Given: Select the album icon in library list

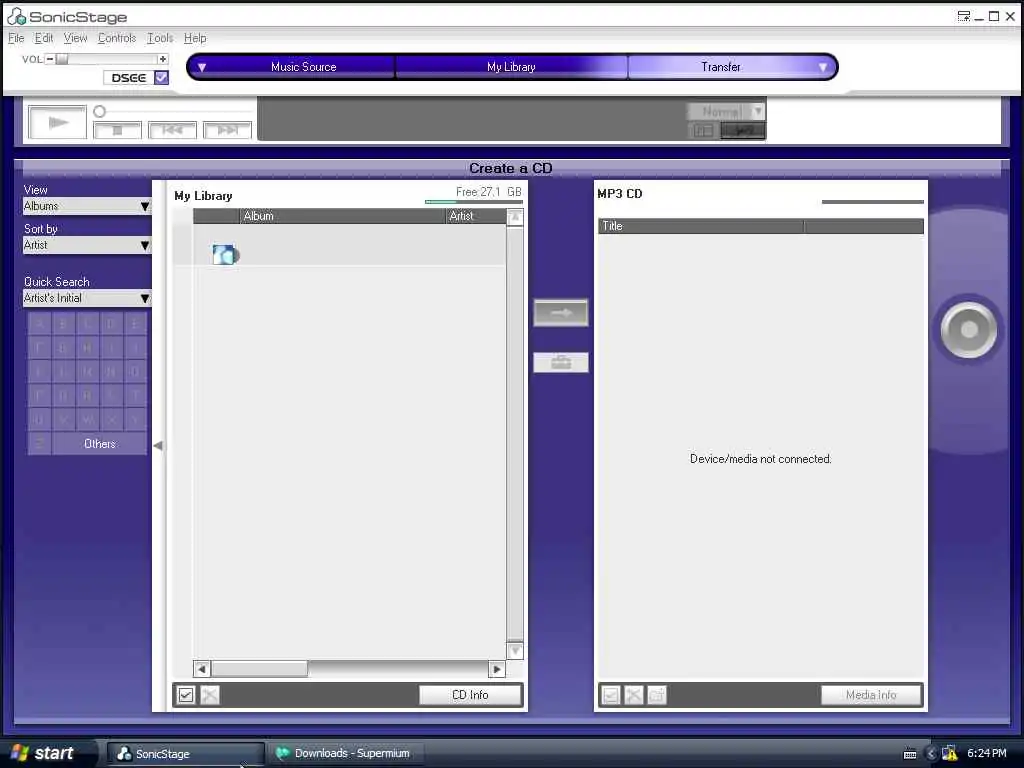Looking at the screenshot, I should click(225, 254).
